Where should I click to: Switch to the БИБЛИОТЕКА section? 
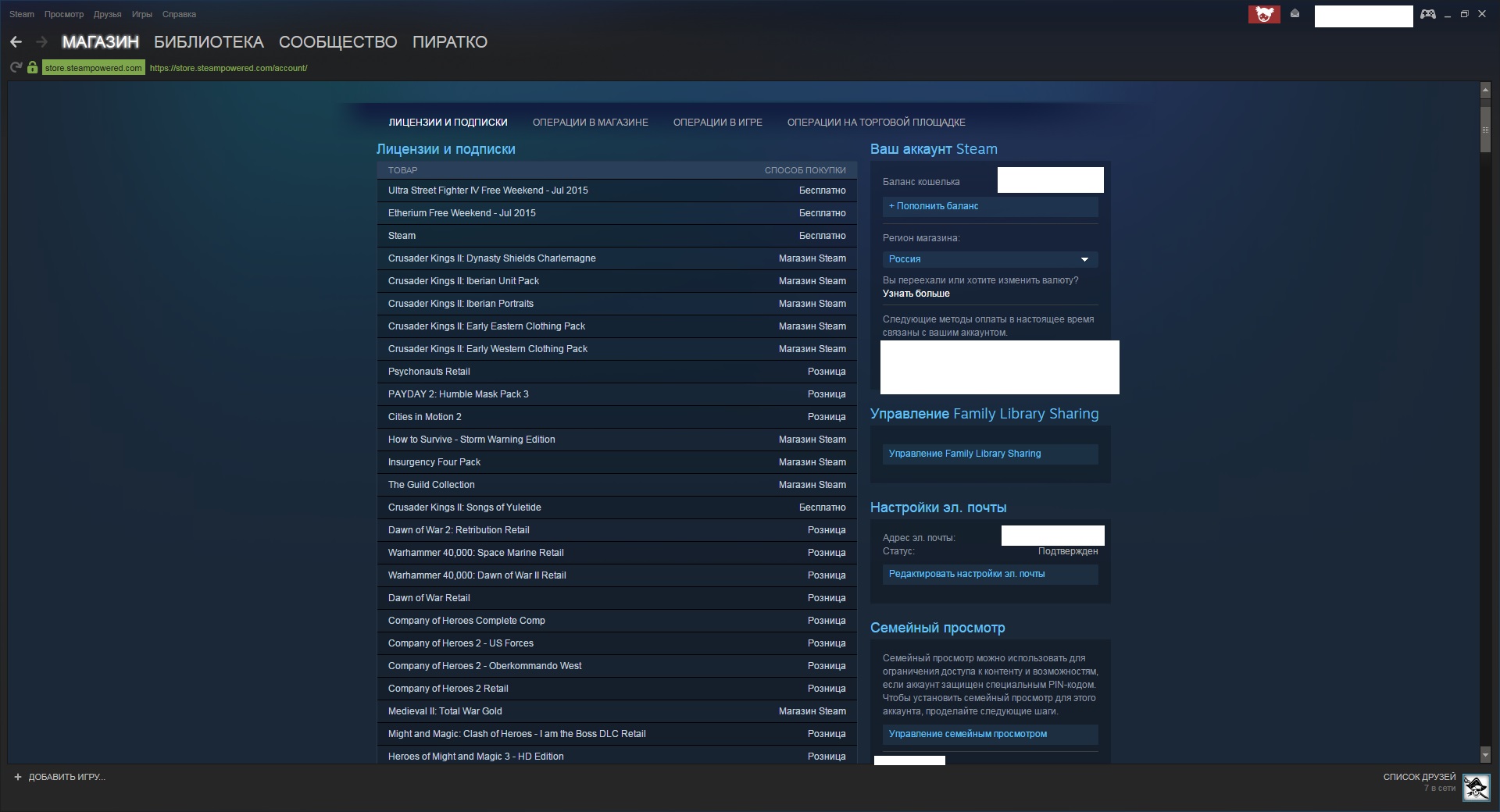pyautogui.click(x=209, y=42)
